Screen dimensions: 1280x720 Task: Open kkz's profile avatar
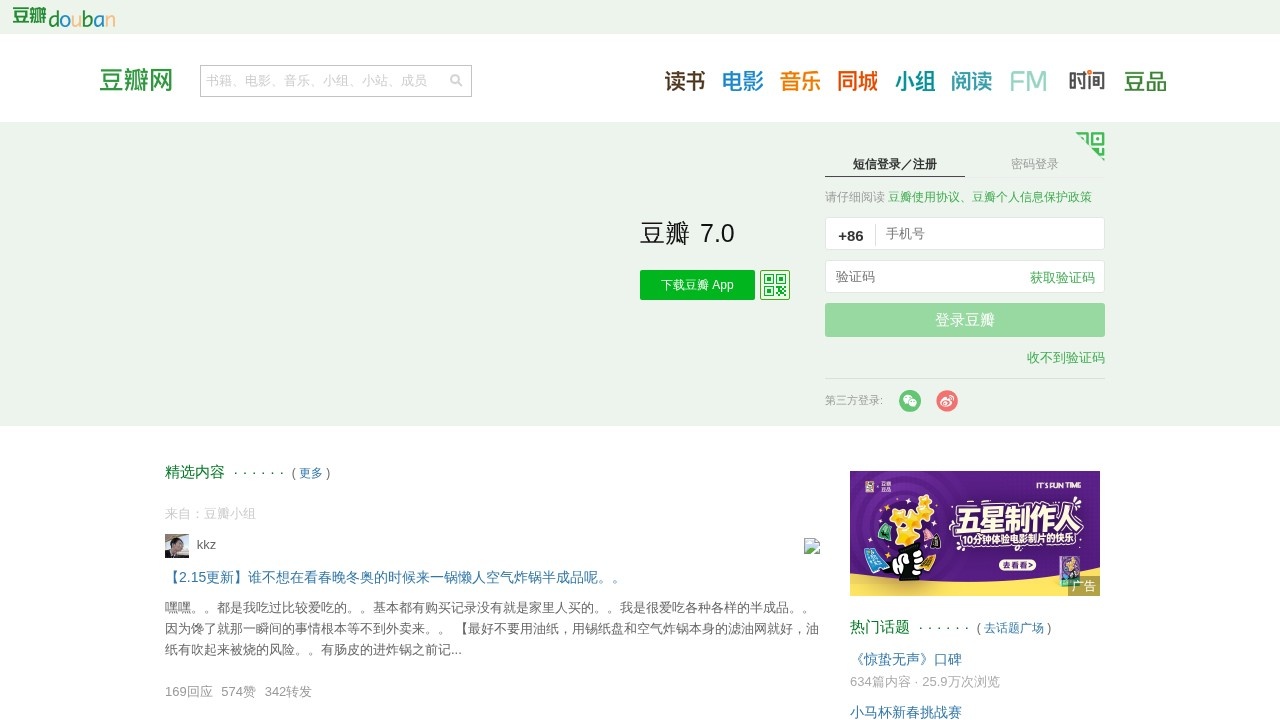[176, 546]
